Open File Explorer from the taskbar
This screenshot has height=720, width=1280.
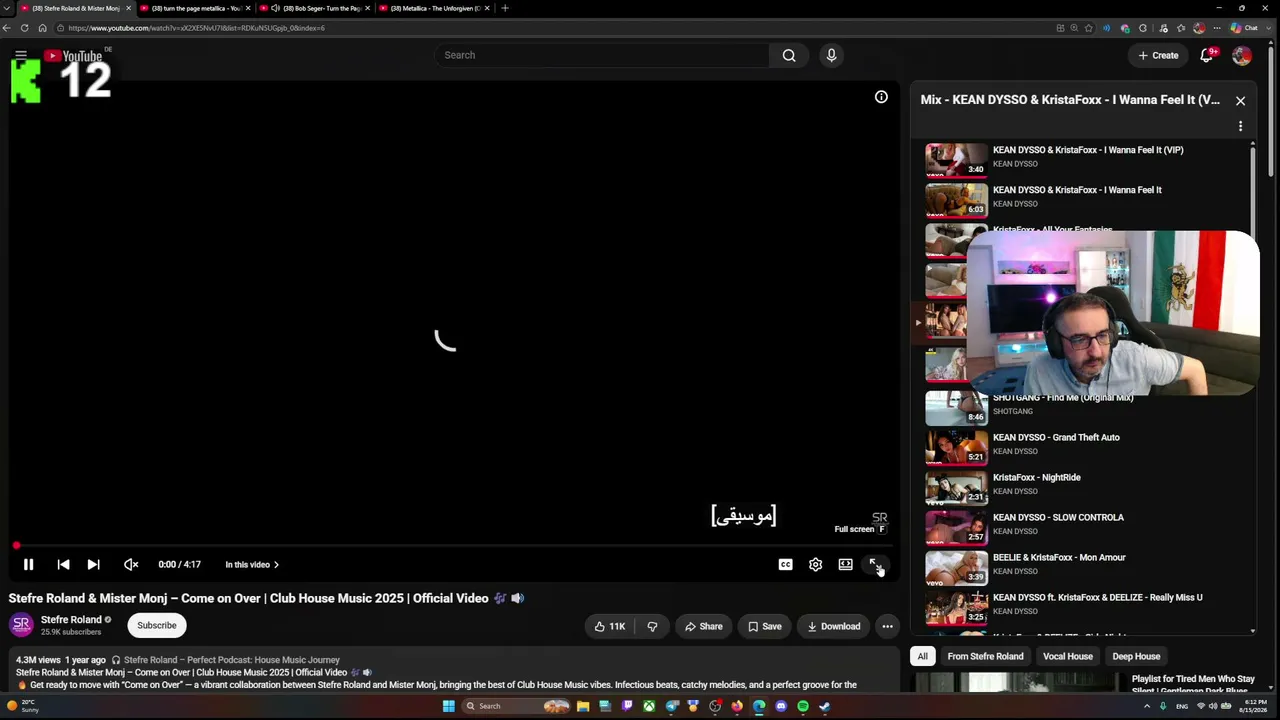click(583, 707)
